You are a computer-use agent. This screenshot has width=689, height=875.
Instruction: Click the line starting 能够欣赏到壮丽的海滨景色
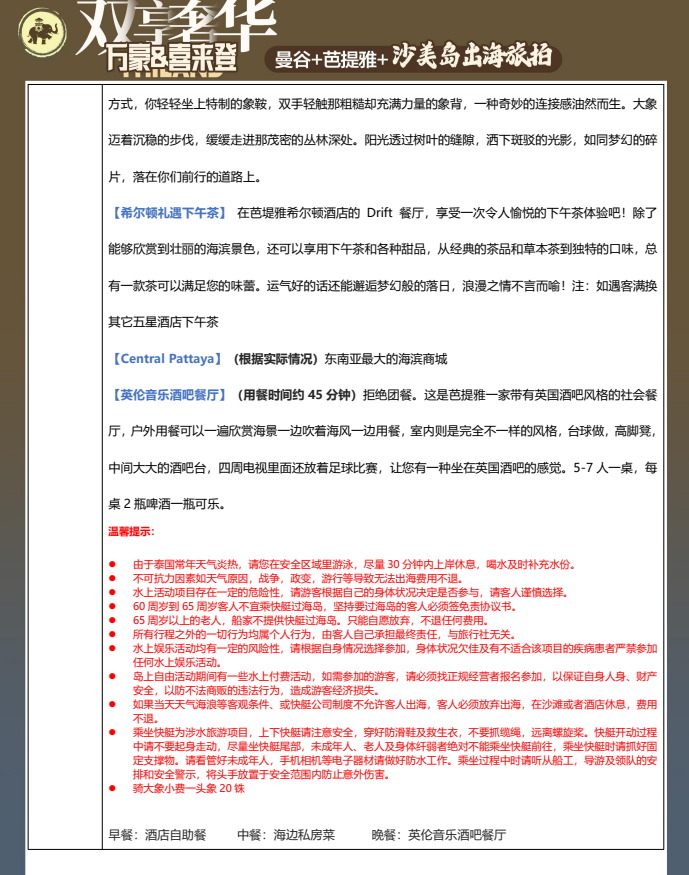click(383, 249)
